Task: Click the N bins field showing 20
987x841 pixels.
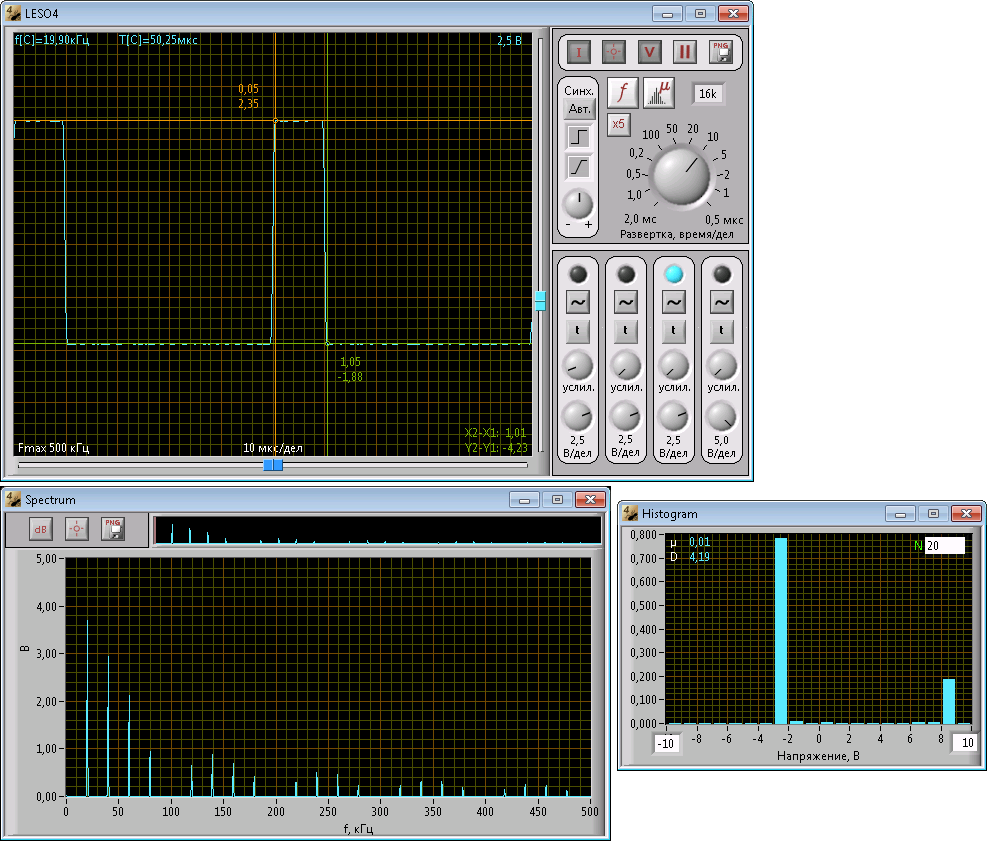Action: [x=944, y=546]
